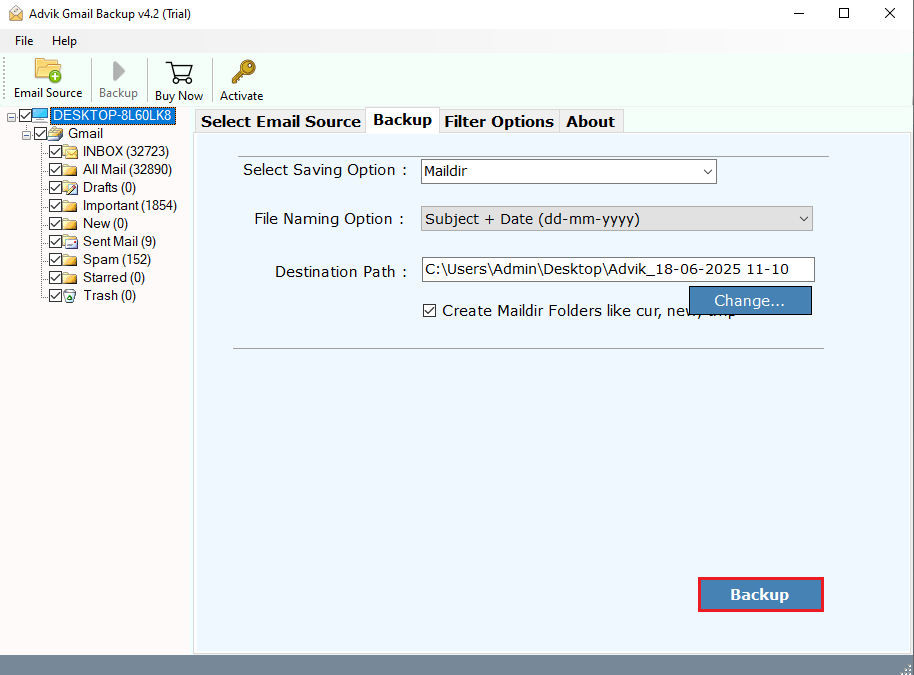Click the Destination Path text field
This screenshot has width=914, height=675.
[618, 269]
